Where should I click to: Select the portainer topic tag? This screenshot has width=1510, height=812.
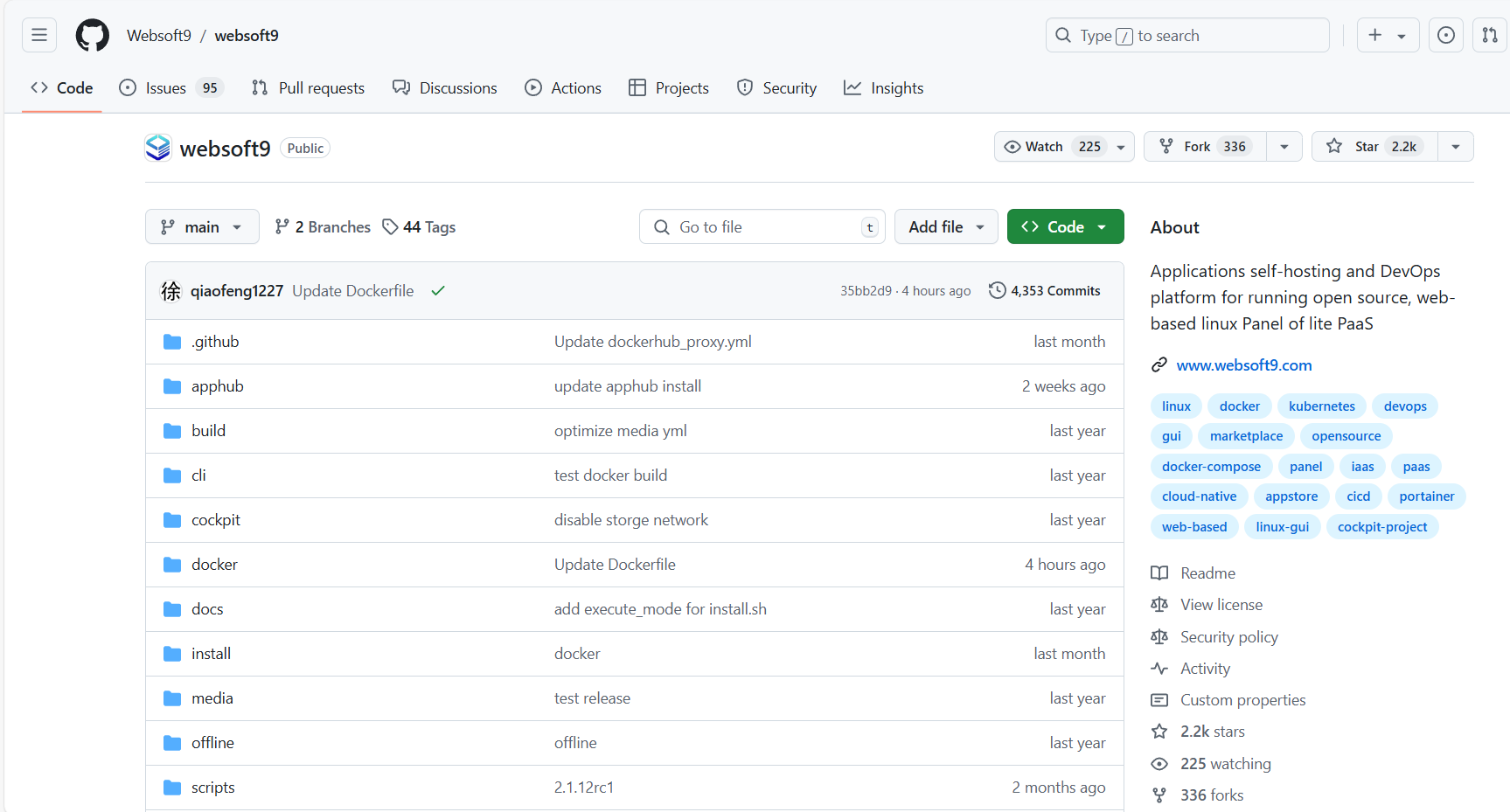[1426, 496]
